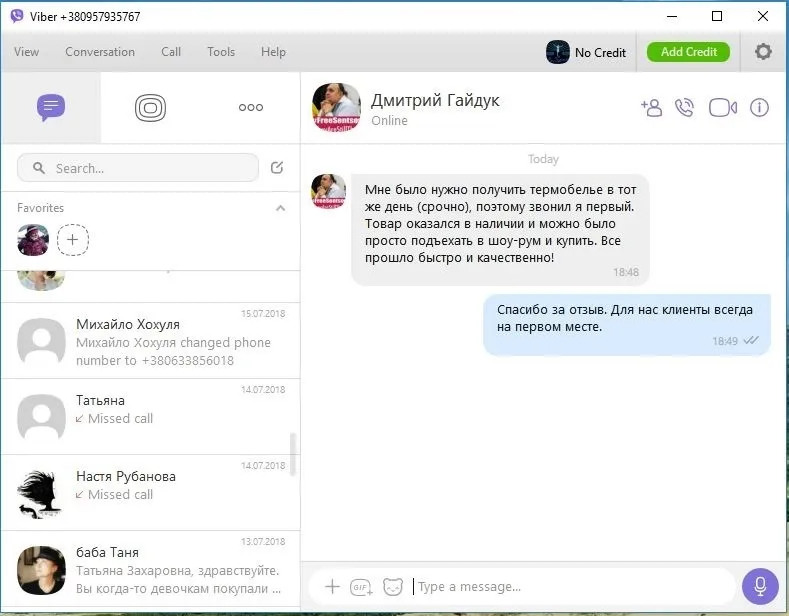This screenshot has height=616, width=789.
Task: Click Настя Рубанова's avatar picture
Action: pos(41,494)
